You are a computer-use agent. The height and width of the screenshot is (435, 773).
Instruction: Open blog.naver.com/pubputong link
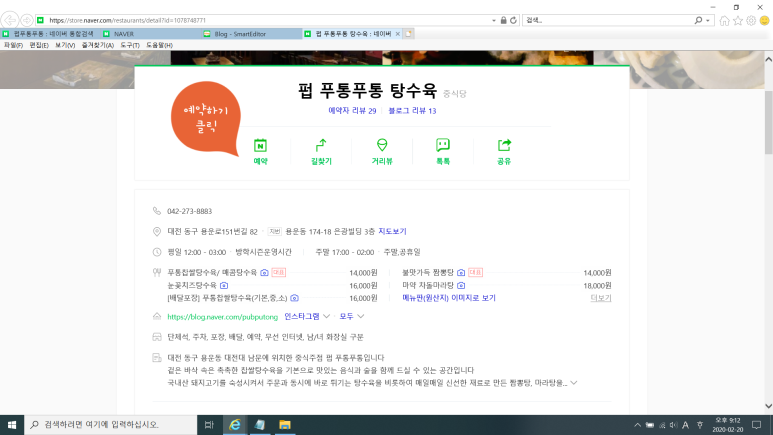[222, 317]
